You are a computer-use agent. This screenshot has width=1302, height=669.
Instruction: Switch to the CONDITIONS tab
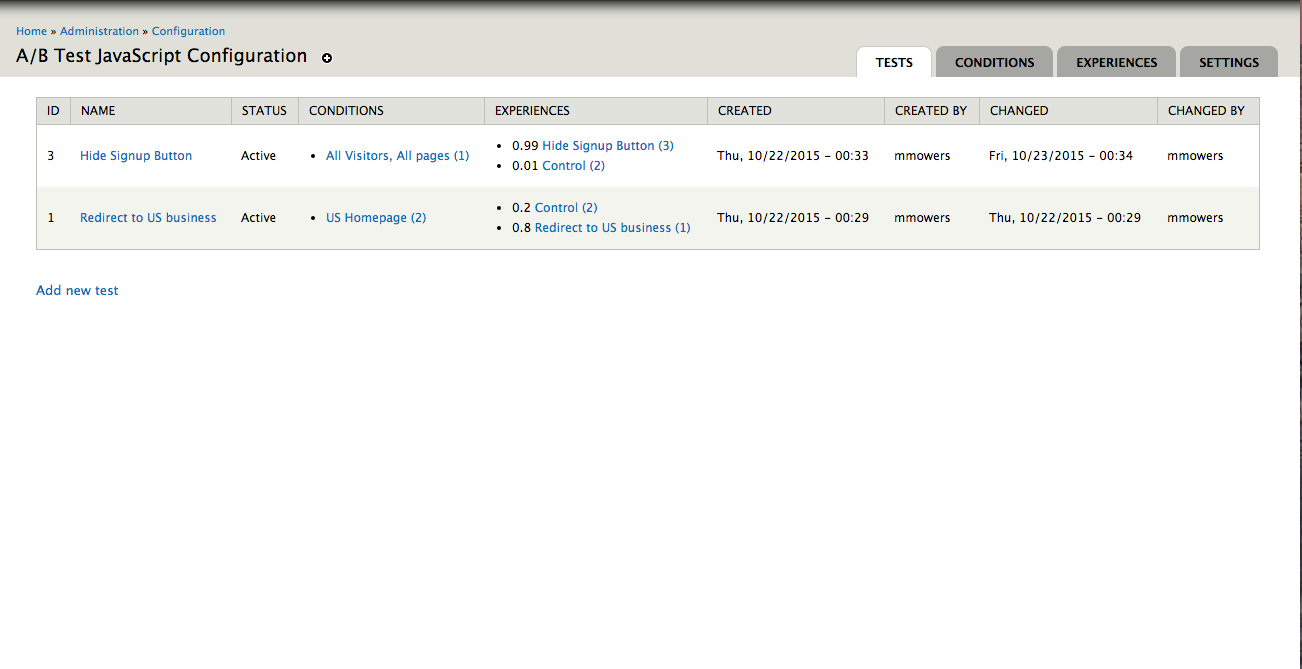point(994,62)
